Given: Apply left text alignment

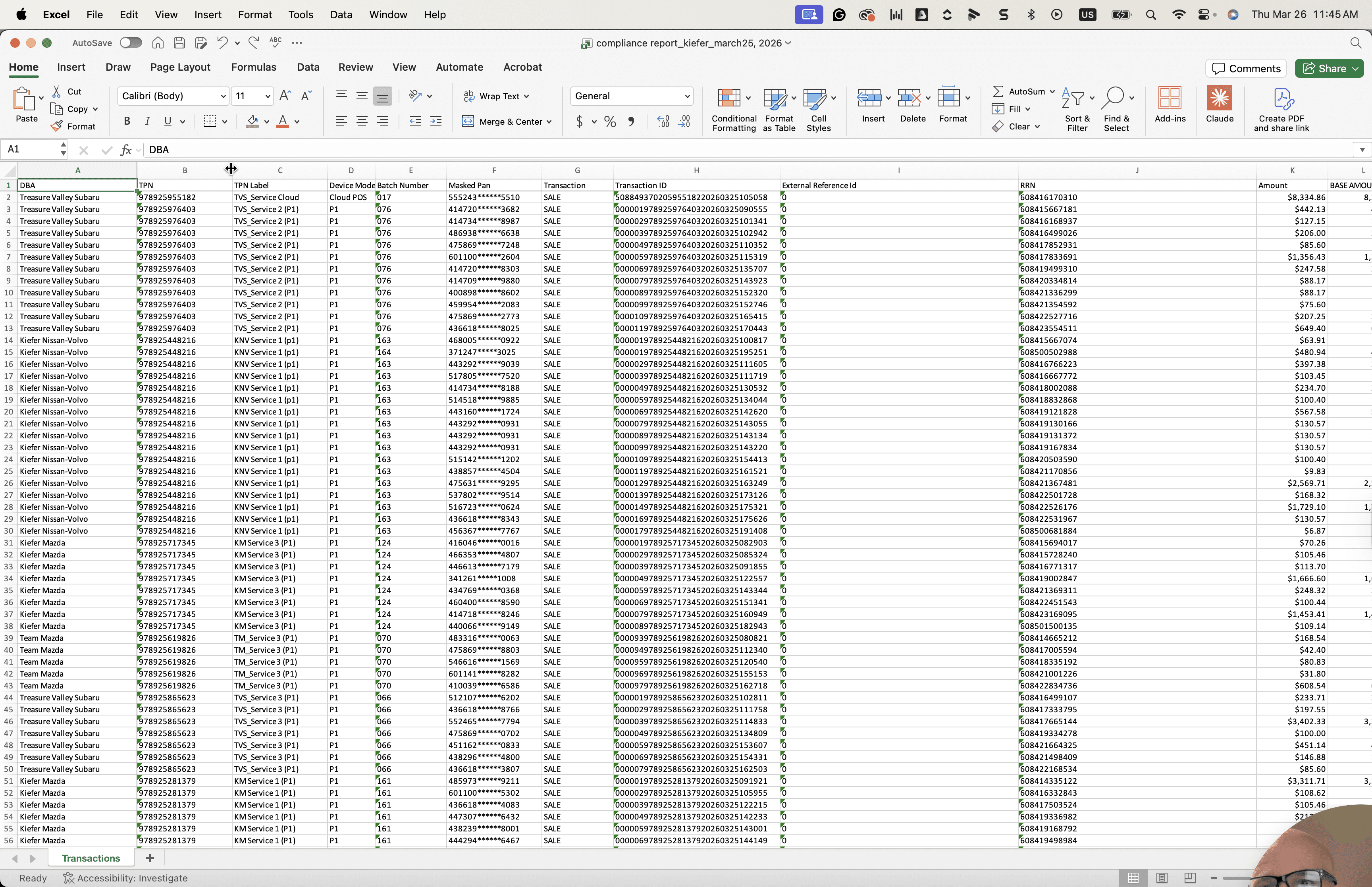Looking at the screenshot, I should 341,121.
